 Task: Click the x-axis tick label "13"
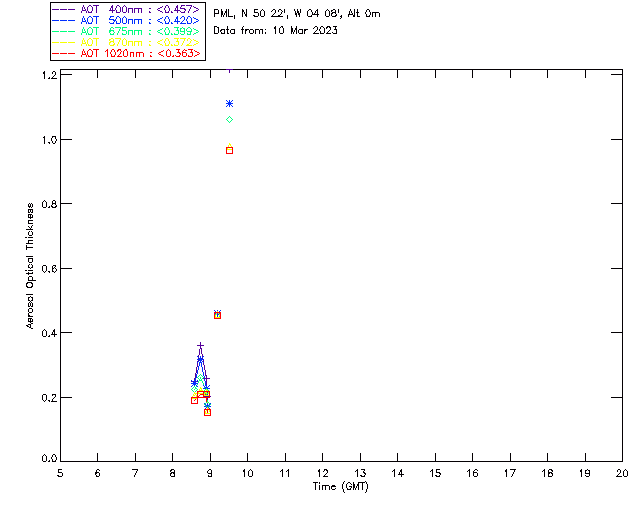(360, 473)
